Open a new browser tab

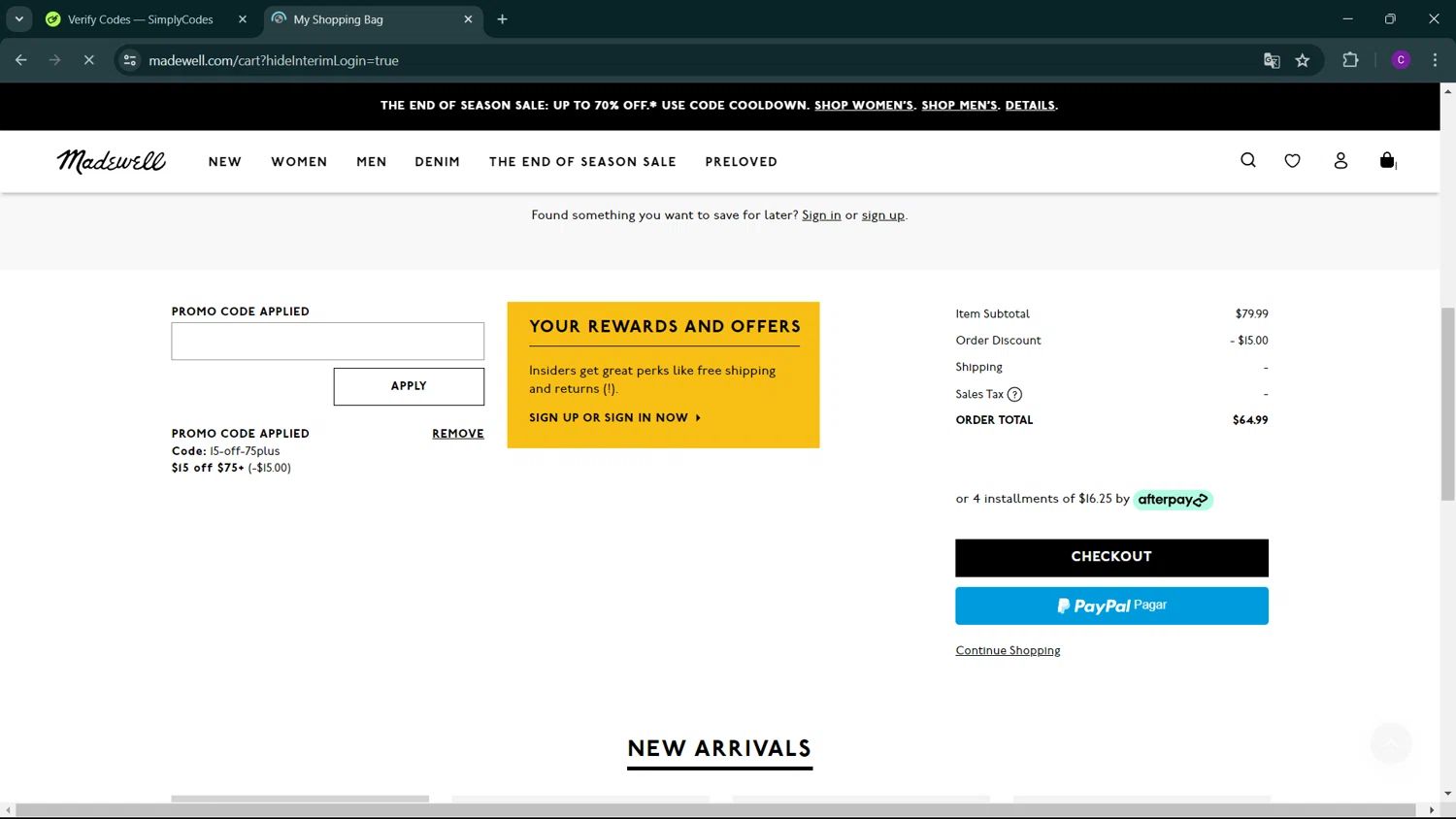(502, 19)
